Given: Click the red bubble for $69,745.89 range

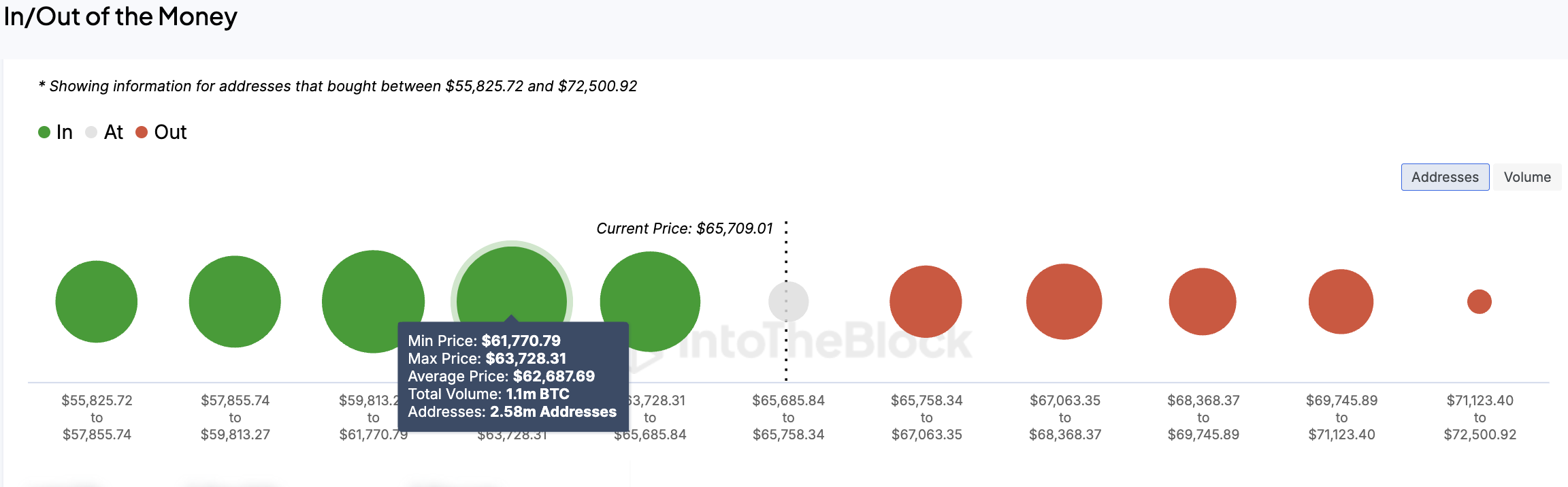Looking at the screenshot, I should 1341,302.
